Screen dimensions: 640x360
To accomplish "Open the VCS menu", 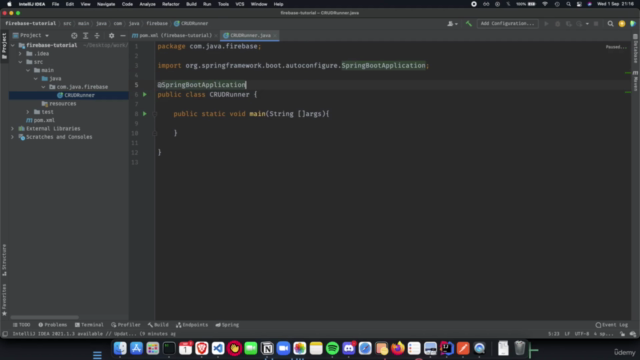I will pyautogui.click(x=240, y=4).
